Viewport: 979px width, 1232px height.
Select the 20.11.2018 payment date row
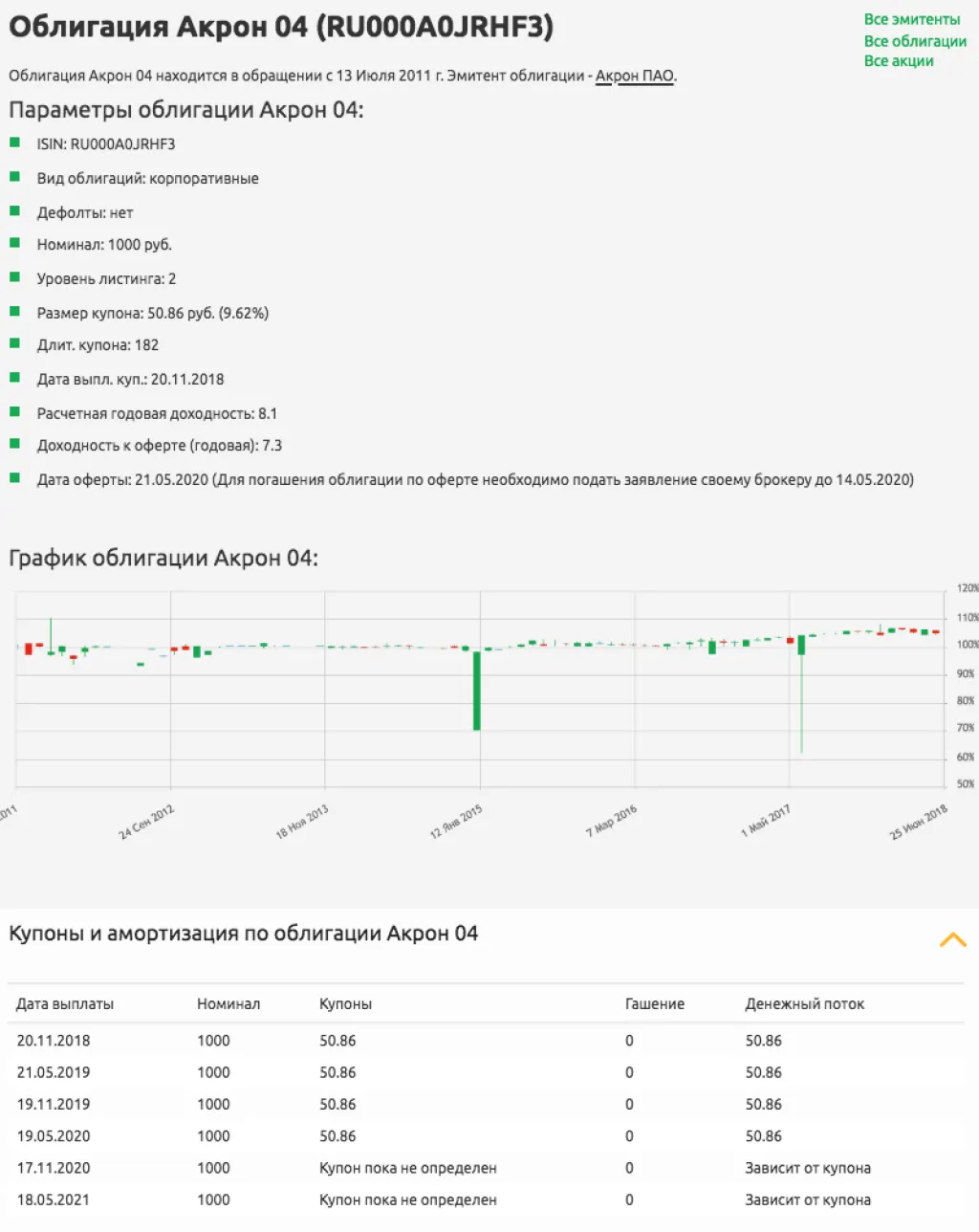click(54, 1041)
